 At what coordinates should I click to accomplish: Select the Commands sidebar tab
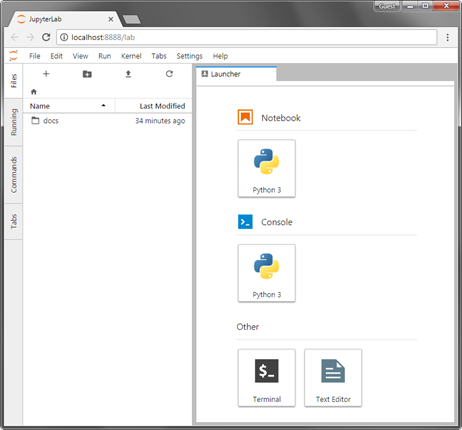point(14,175)
